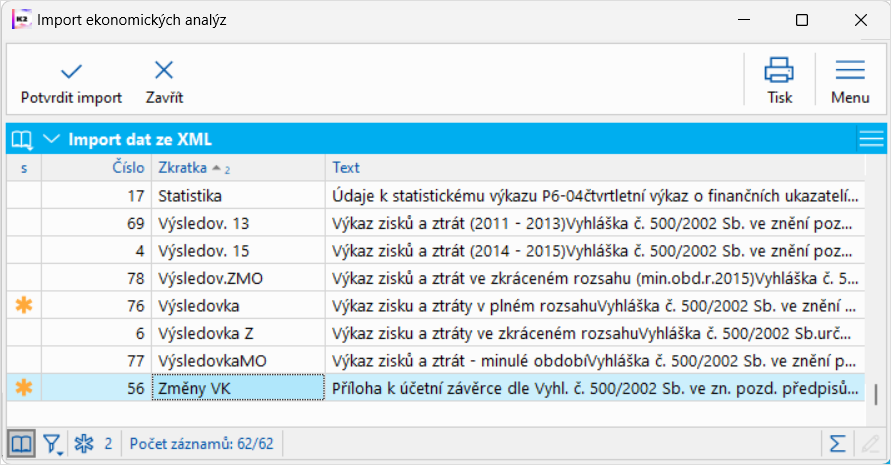891x465 pixels.
Task: Open the filter funnel dropdown in status bar
Action: [53, 443]
